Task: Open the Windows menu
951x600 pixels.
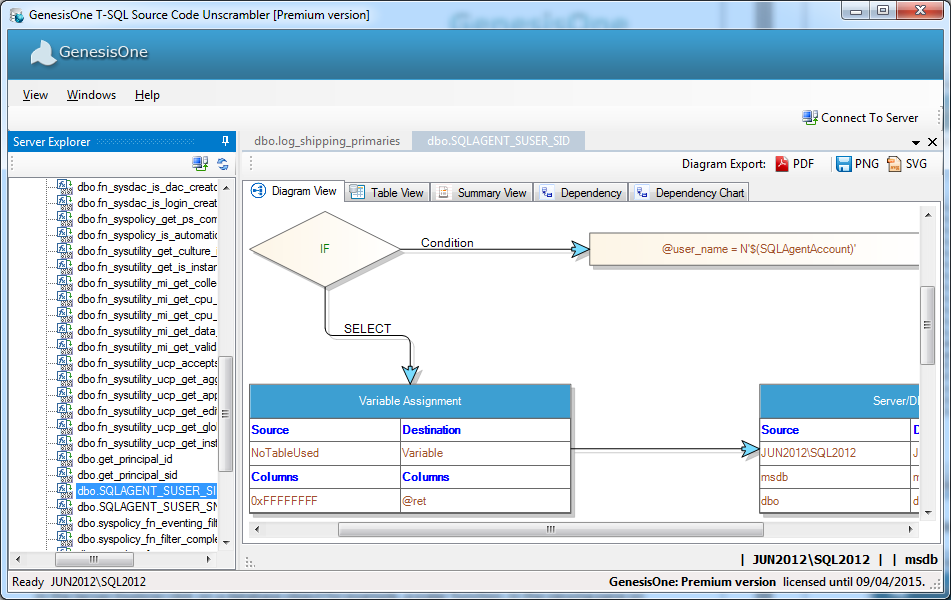Action: [x=91, y=95]
